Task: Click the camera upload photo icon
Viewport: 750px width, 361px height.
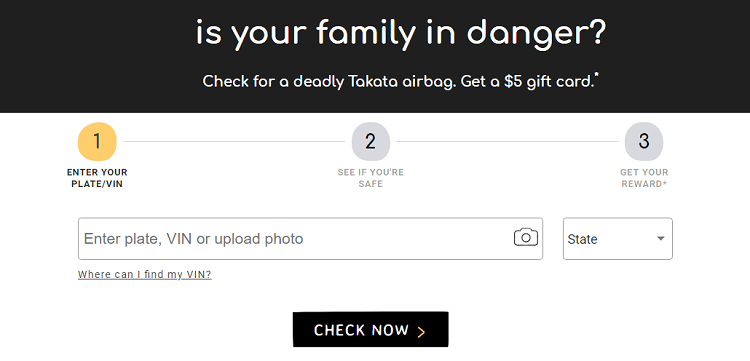Action: [x=526, y=238]
